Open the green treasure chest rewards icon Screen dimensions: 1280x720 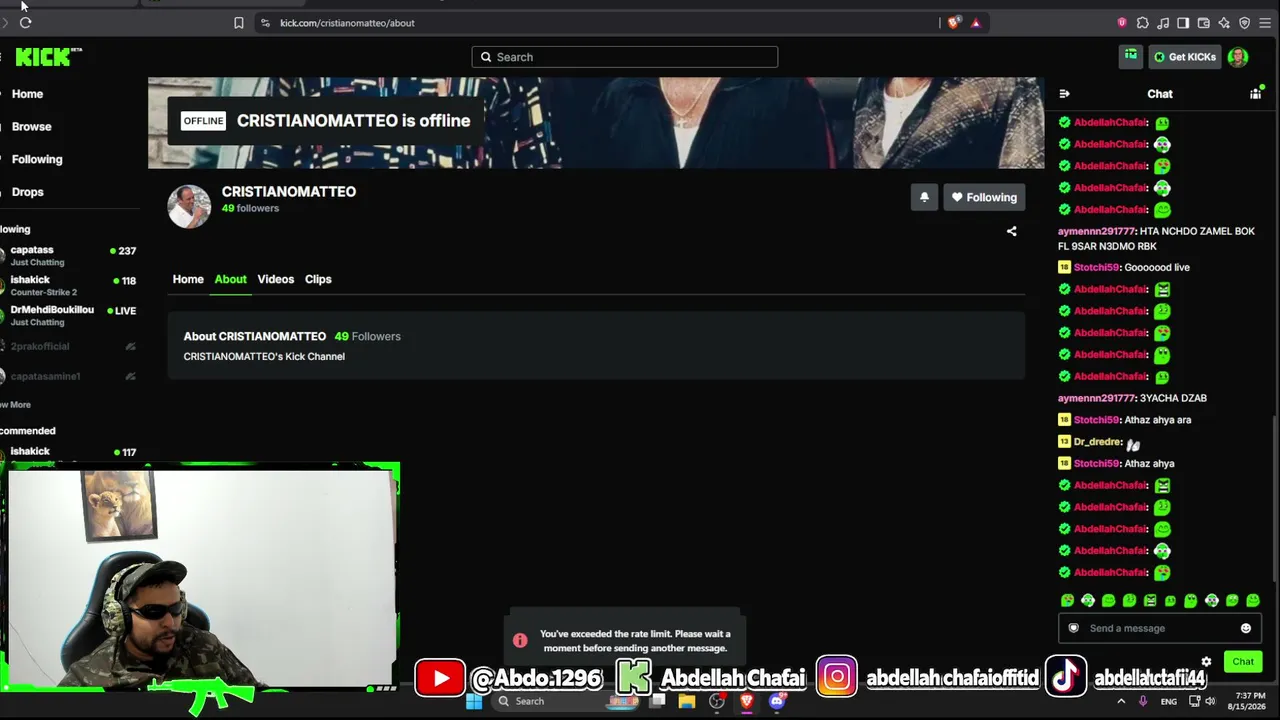pos(1131,56)
